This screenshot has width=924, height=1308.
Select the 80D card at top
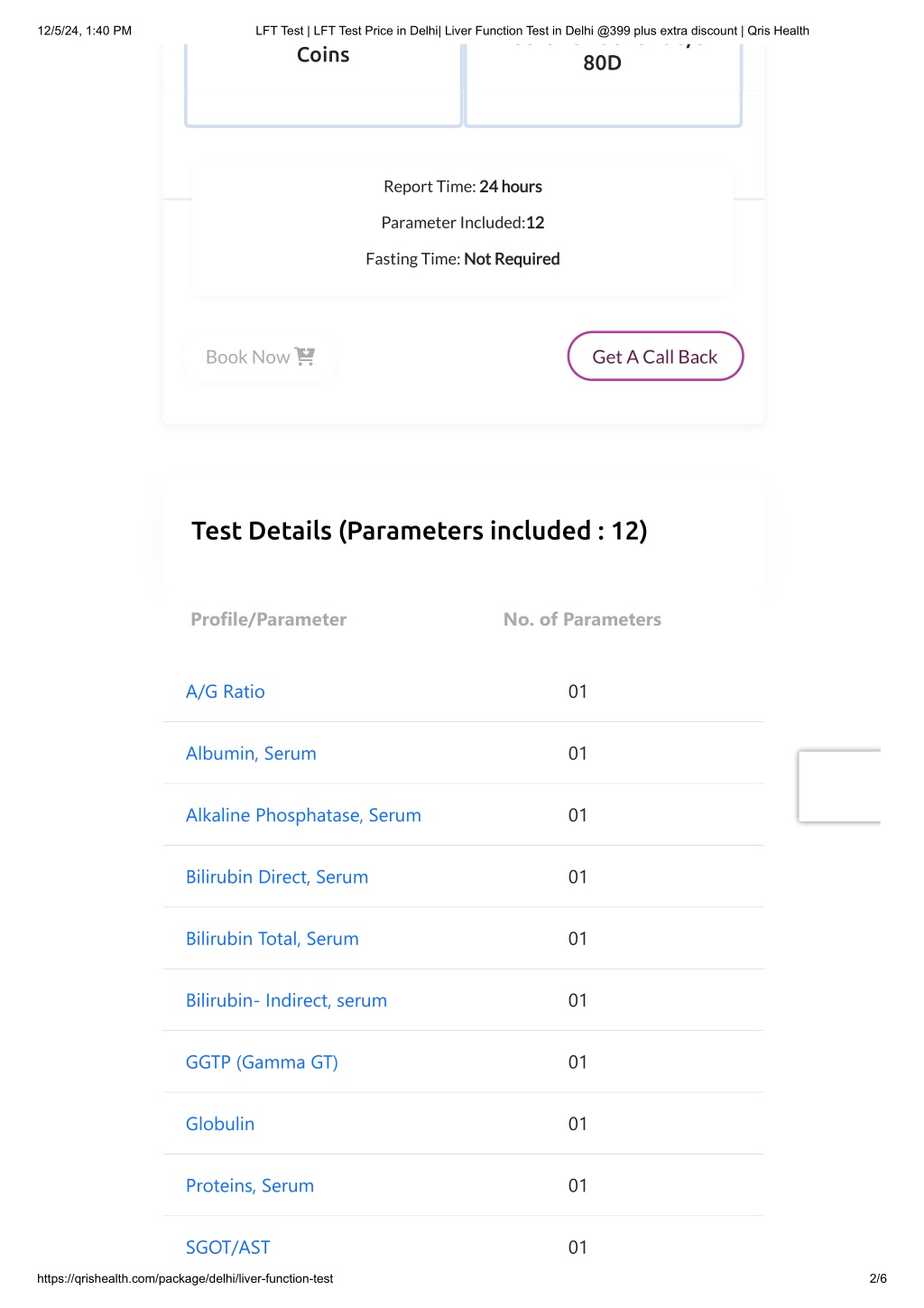coord(603,83)
